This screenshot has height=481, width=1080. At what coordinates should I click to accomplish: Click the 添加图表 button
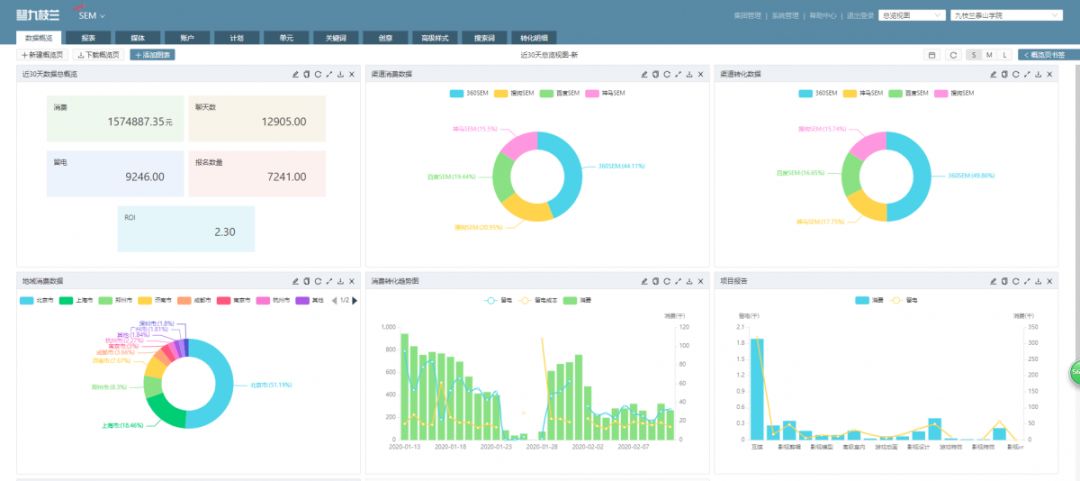(152, 55)
